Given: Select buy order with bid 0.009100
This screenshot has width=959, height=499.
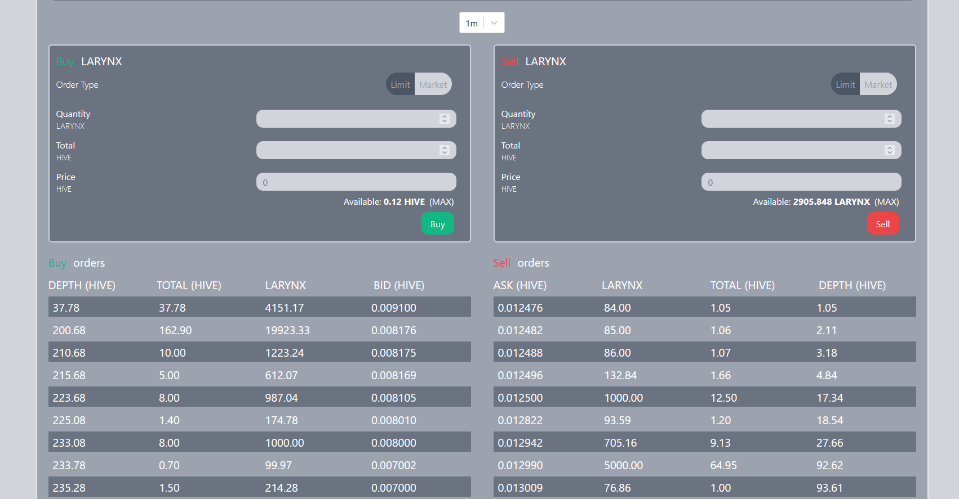Looking at the screenshot, I should pyautogui.click(x=259, y=308).
